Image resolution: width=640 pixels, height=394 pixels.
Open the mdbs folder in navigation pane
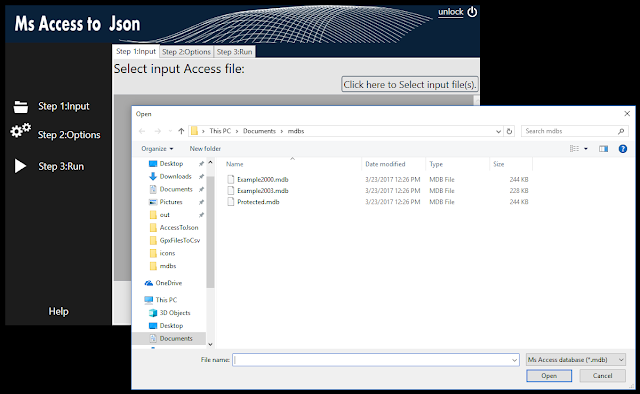168,266
